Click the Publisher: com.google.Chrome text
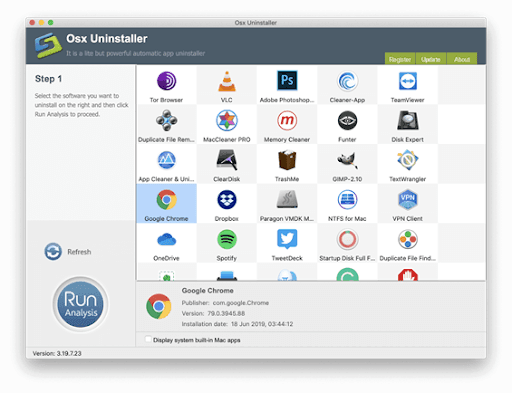The image size is (512, 393). coord(225,303)
